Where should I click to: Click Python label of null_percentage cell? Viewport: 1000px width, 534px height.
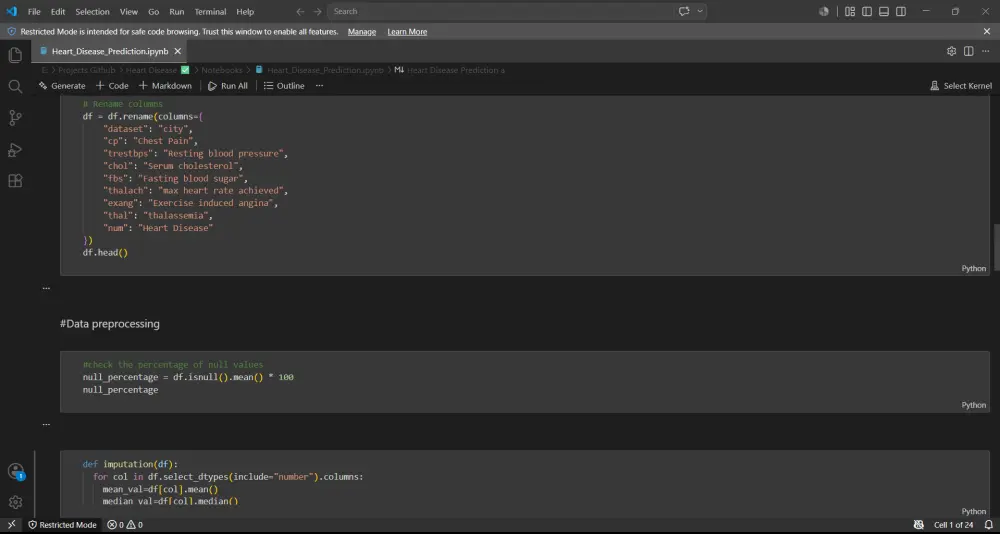(x=973, y=405)
